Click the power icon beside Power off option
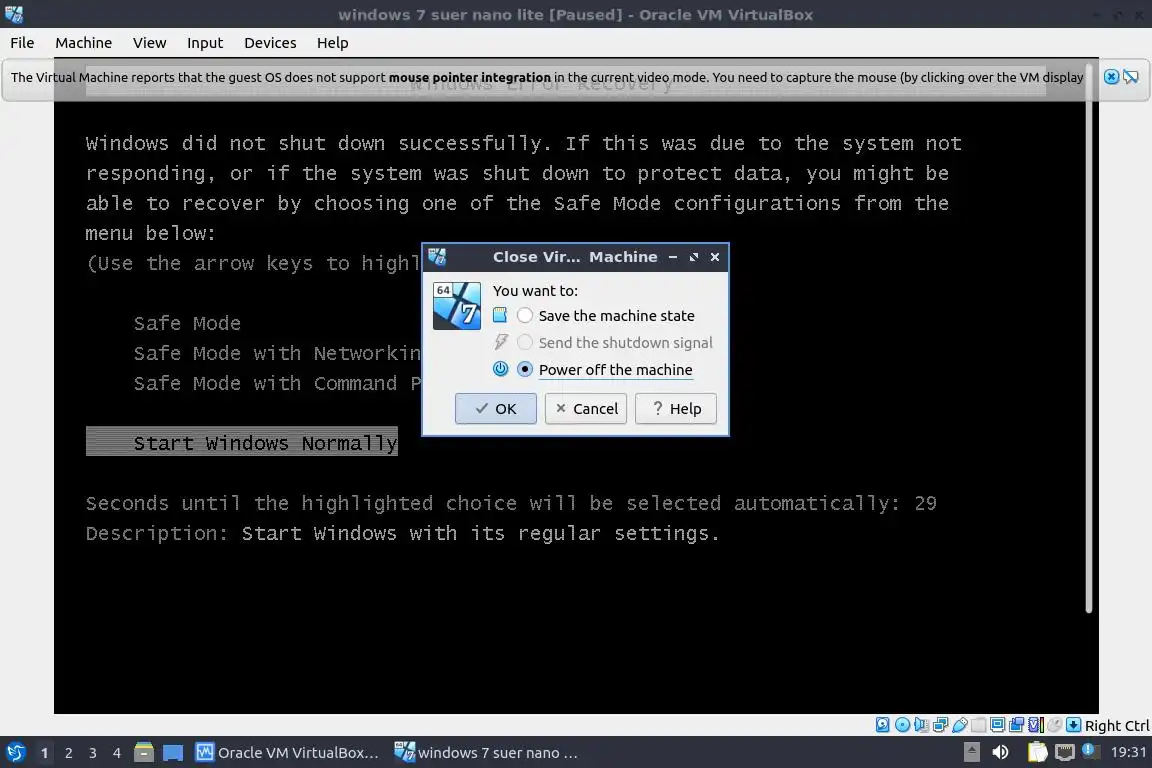This screenshot has width=1152, height=768. tap(500, 369)
